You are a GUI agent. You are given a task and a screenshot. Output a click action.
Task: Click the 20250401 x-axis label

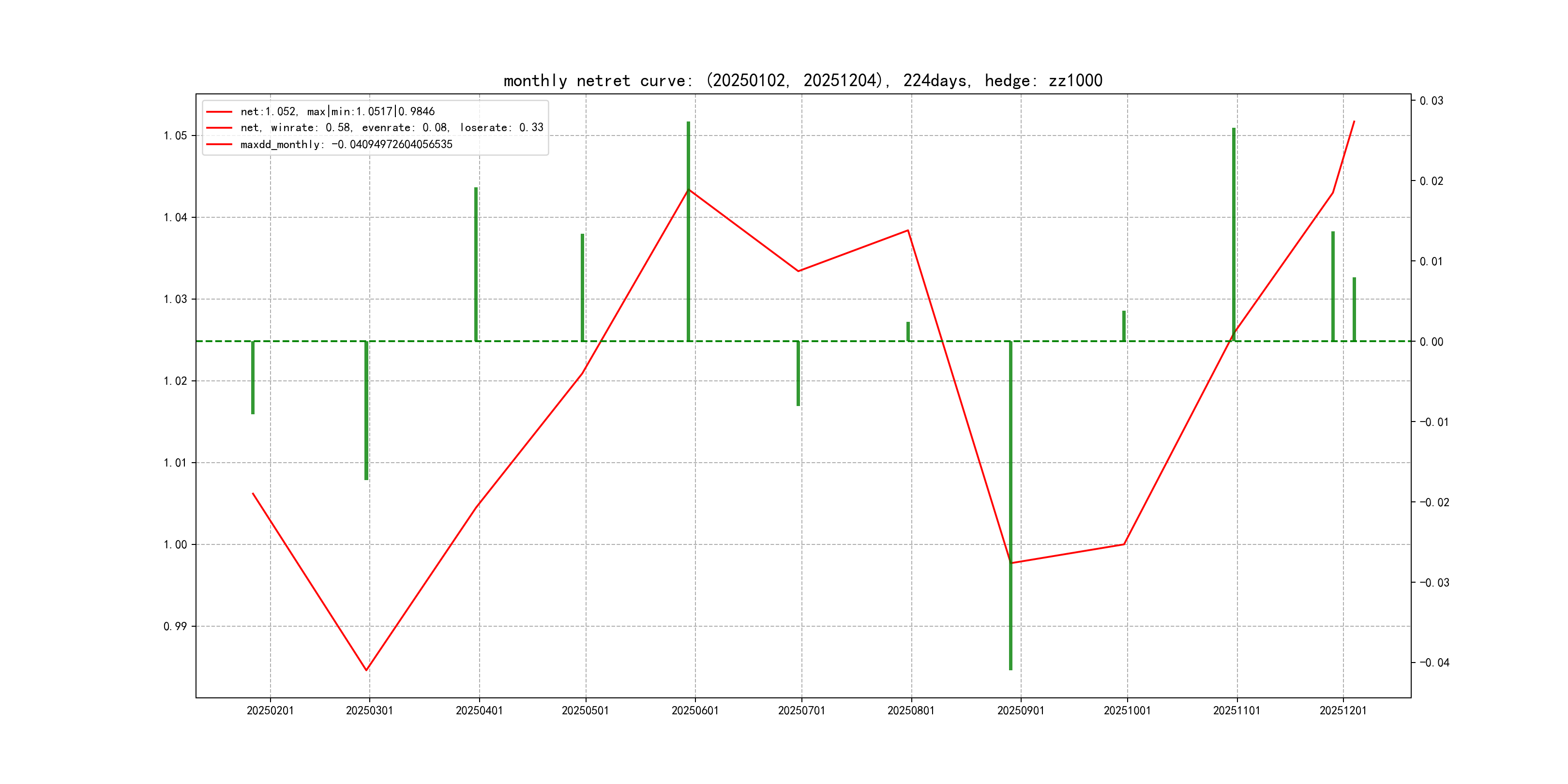click(479, 710)
